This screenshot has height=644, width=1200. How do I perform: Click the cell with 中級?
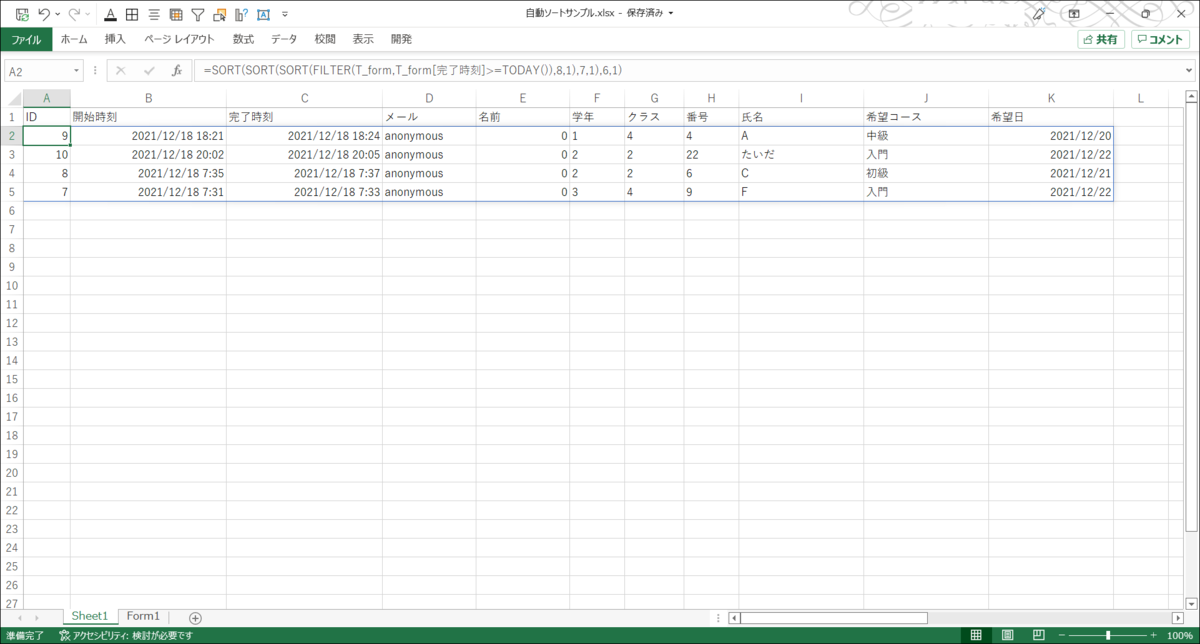pos(926,136)
